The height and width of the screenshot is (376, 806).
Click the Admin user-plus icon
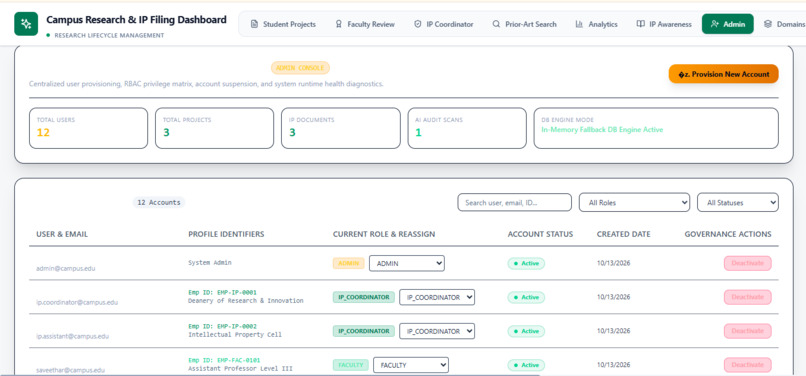tap(715, 24)
